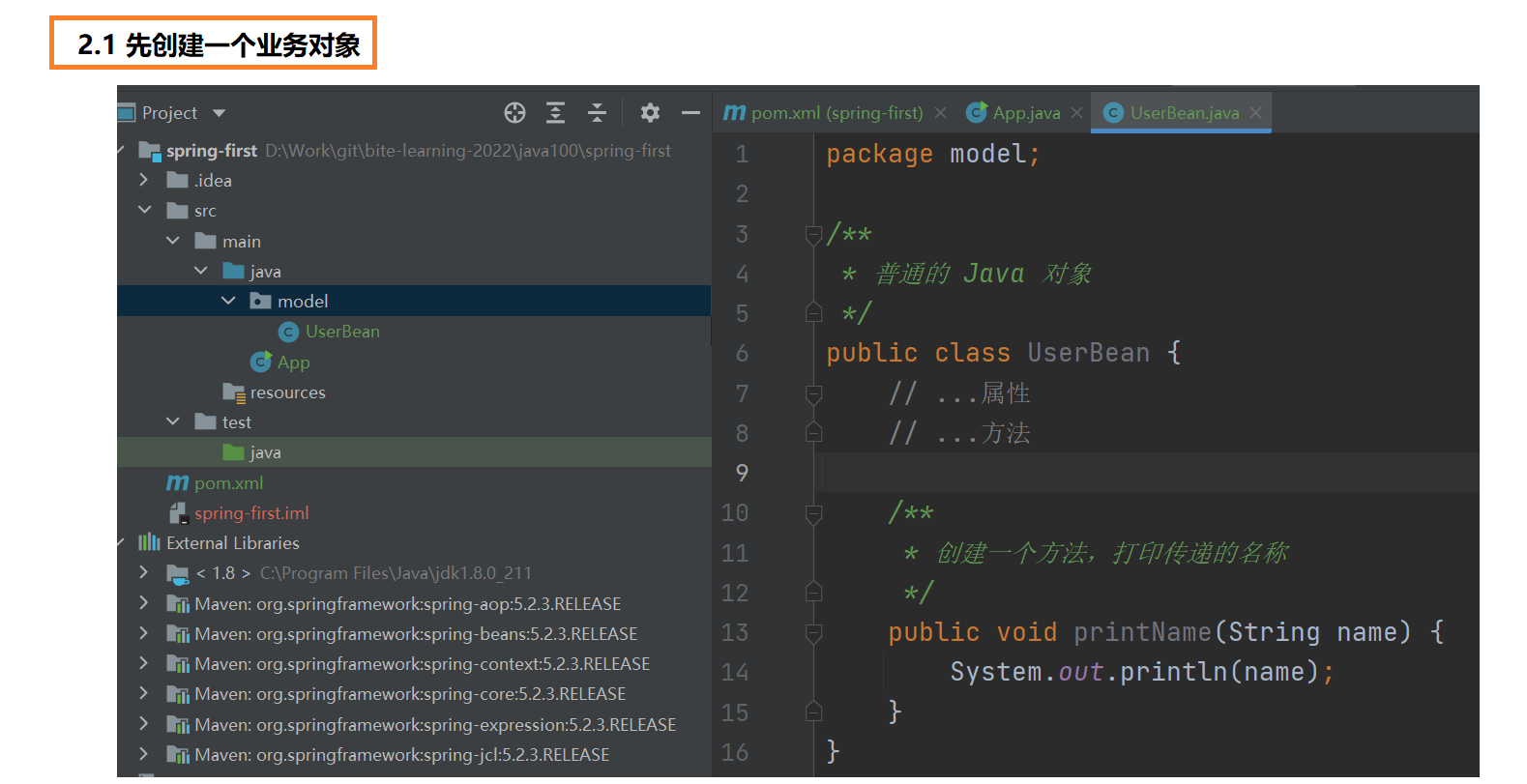
Task: Toggle fold marker beside printName method line 13
Action: click(x=814, y=633)
